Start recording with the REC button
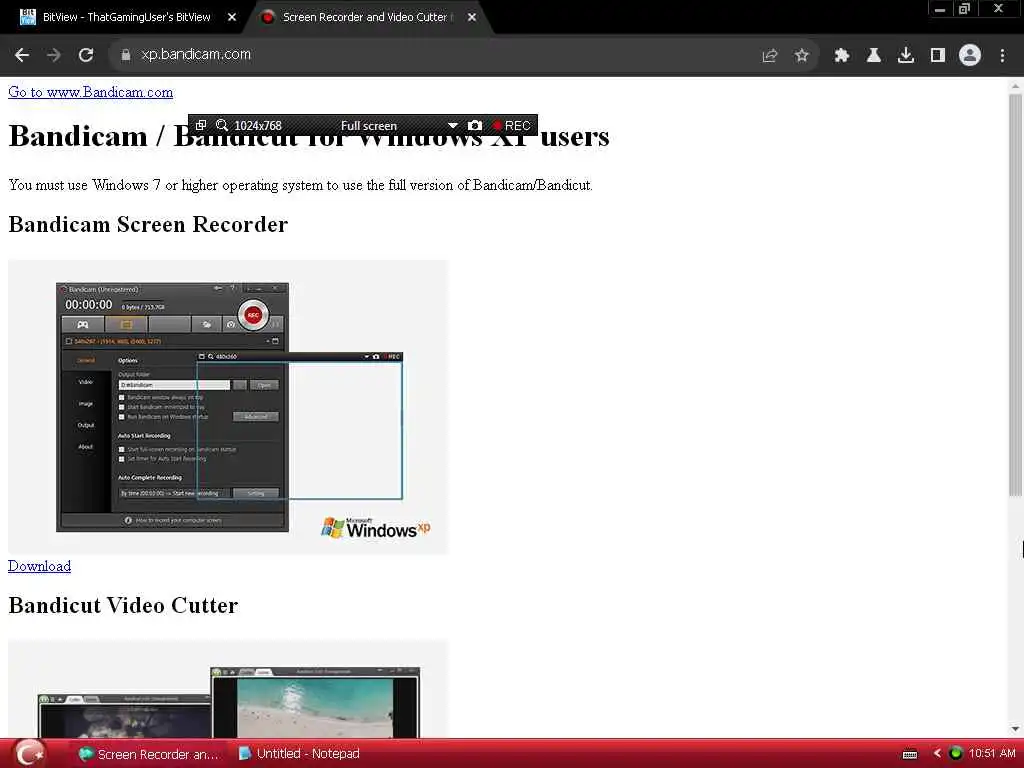 511,125
